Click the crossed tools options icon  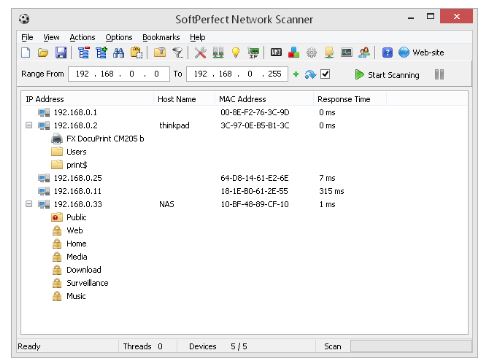pyautogui.click(x=200, y=53)
